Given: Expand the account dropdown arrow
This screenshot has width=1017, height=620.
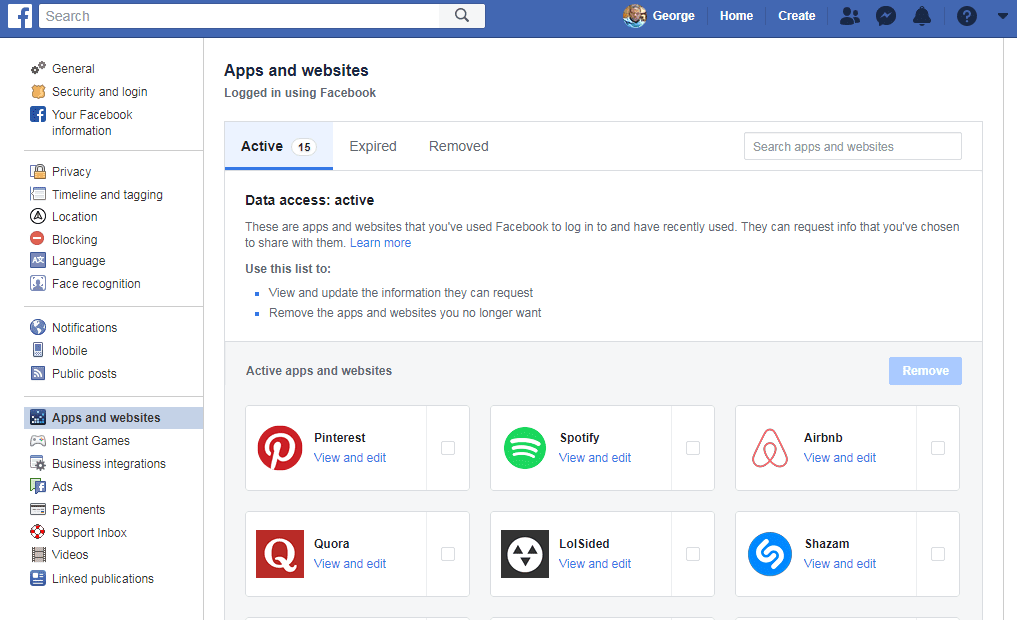Looking at the screenshot, I should [x=1003, y=16].
